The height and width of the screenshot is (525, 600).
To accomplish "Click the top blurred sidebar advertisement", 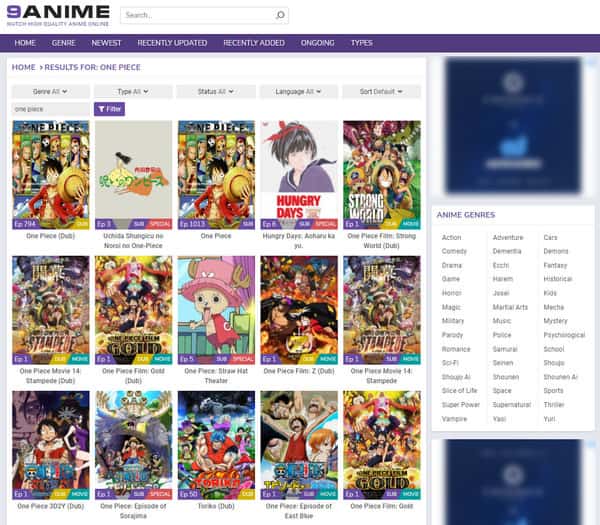I will pos(513,126).
